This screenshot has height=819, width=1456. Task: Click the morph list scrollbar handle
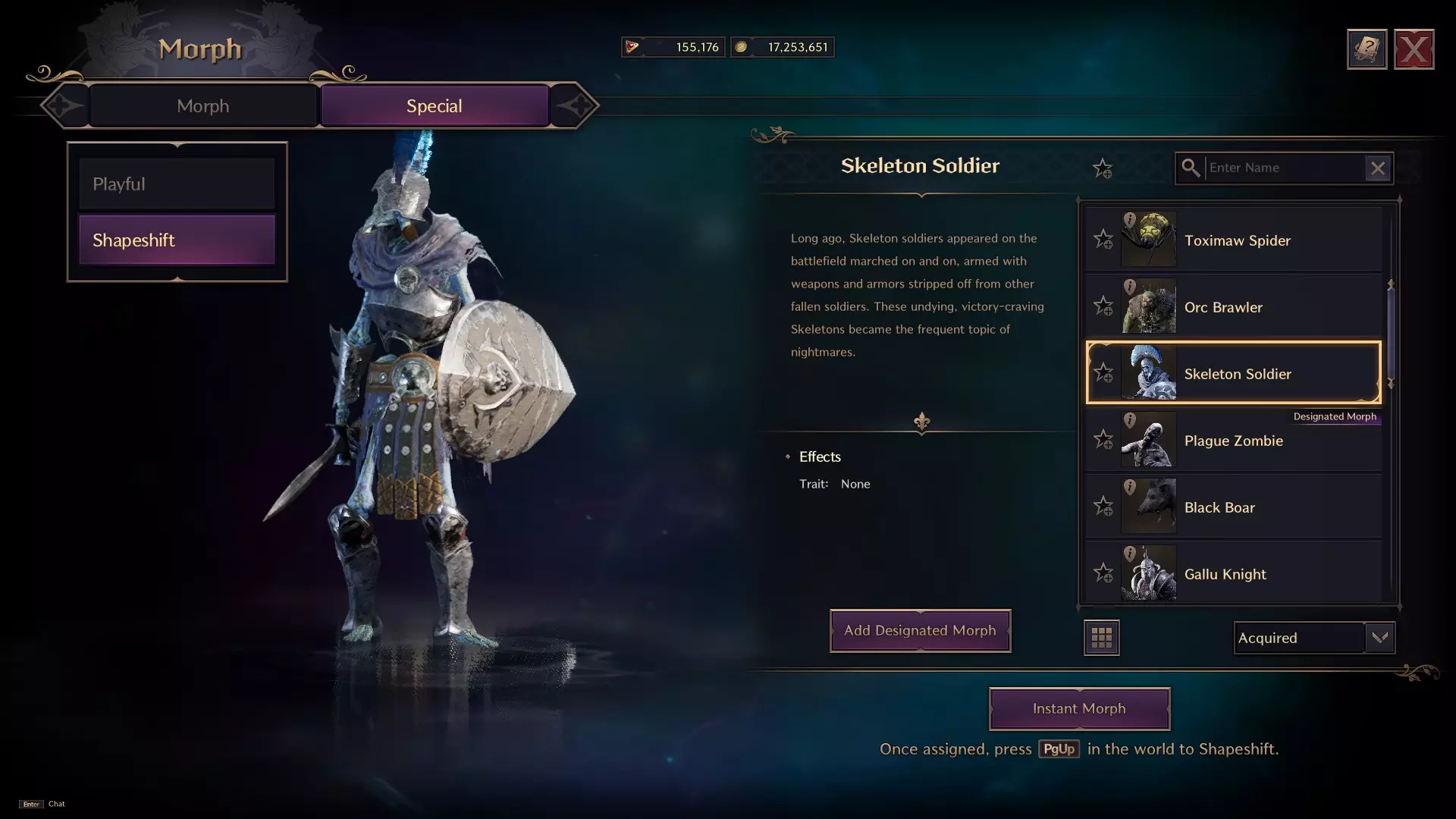(x=1390, y=334)
